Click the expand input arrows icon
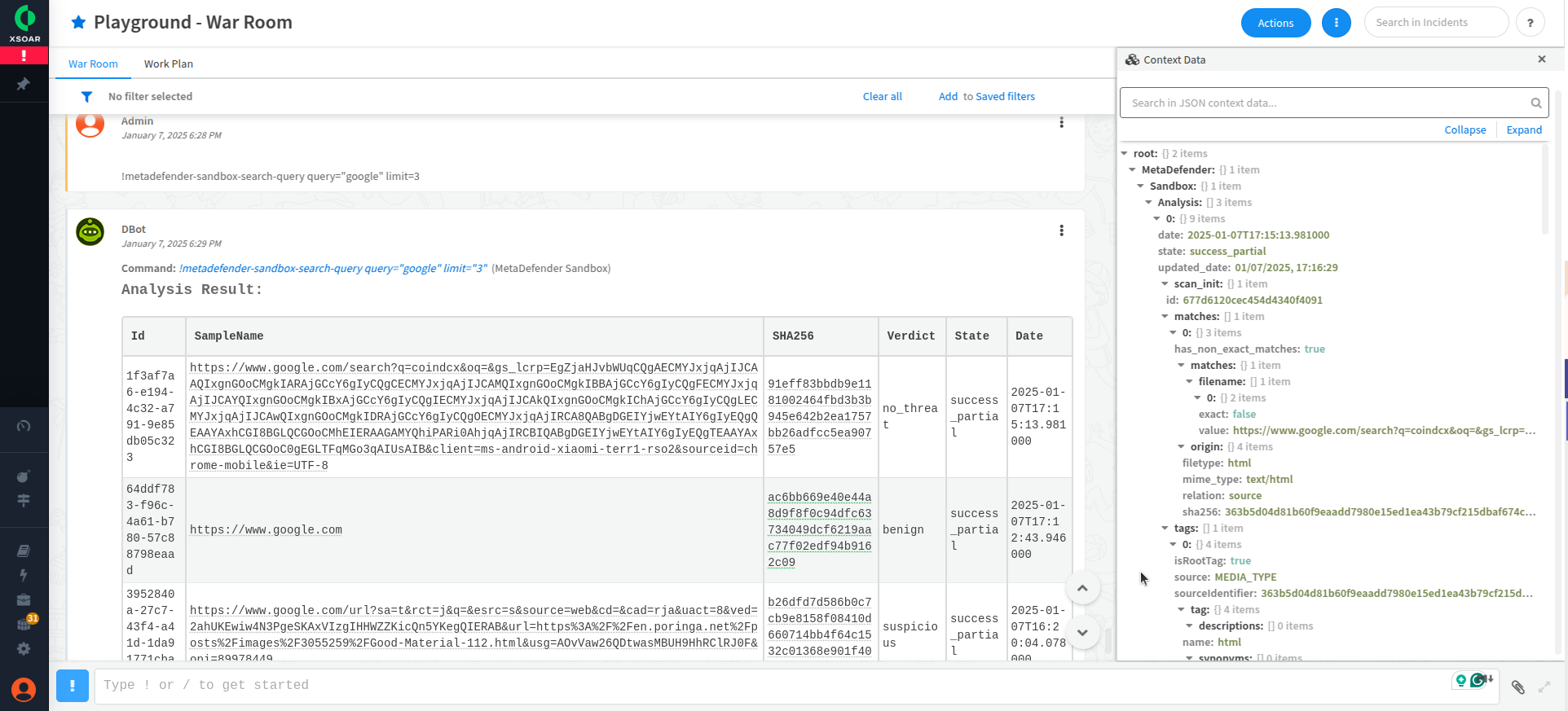 1544,687
